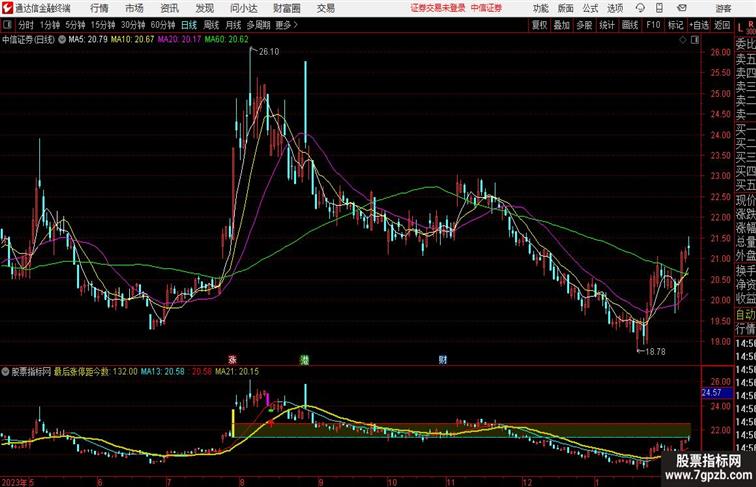756x487 pixels.
Task: Click the 2023年5 date label on timeline
Action: tap(17, 482)
